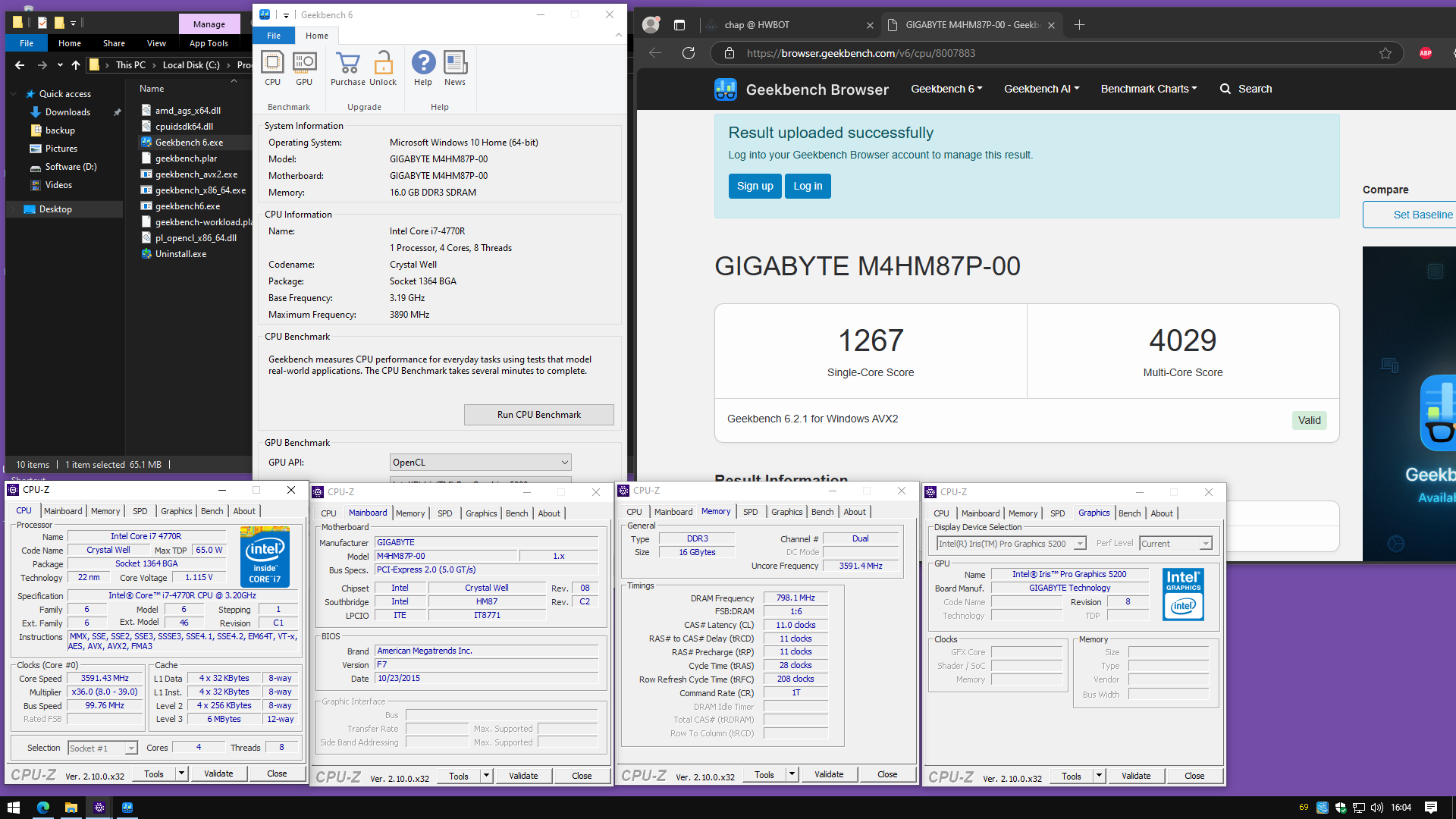1456x819 pixels.
Task: Click Validate in first CPU-Z window
Action: [x=218, y=773]
